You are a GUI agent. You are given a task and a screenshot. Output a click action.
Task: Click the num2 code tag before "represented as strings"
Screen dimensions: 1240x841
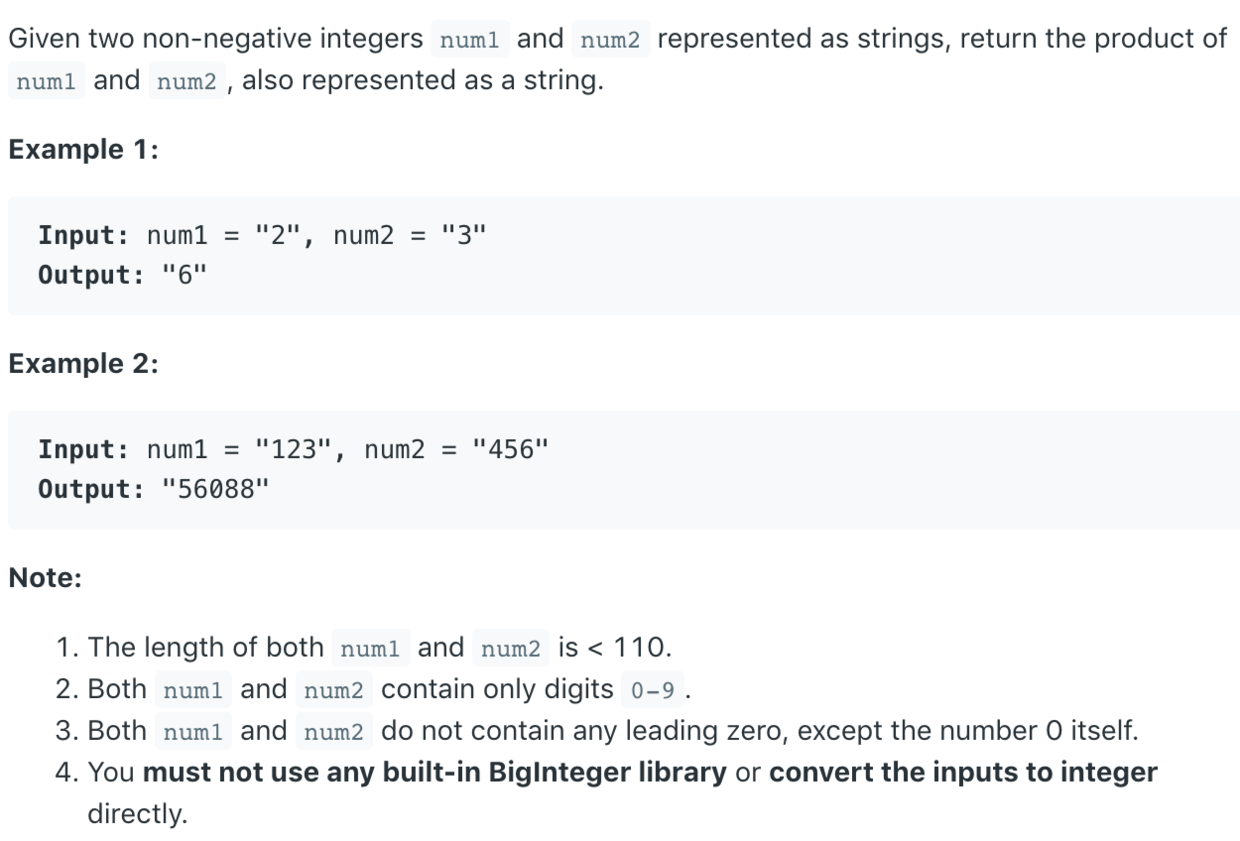point(611,40)
